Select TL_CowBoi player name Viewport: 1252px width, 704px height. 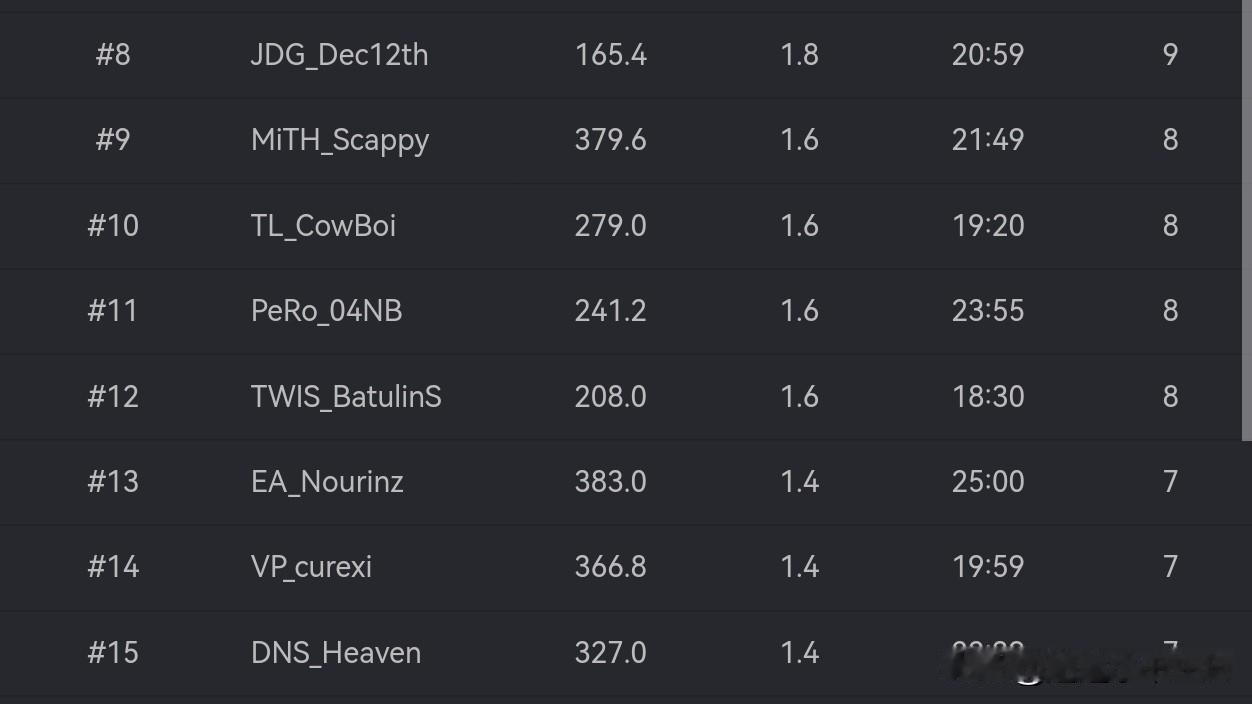323,225
